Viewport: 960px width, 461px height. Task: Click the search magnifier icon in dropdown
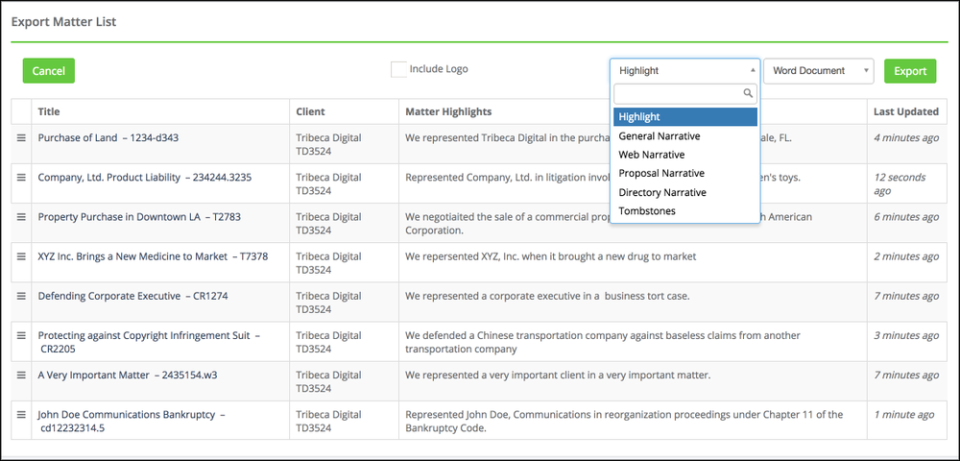(x=747, y=93)
